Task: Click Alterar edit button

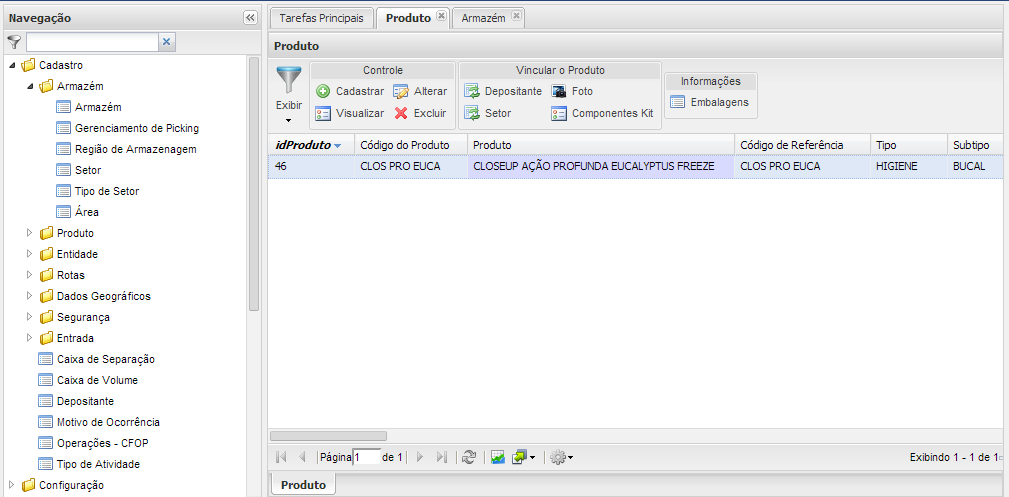Action: click(420, 91)
